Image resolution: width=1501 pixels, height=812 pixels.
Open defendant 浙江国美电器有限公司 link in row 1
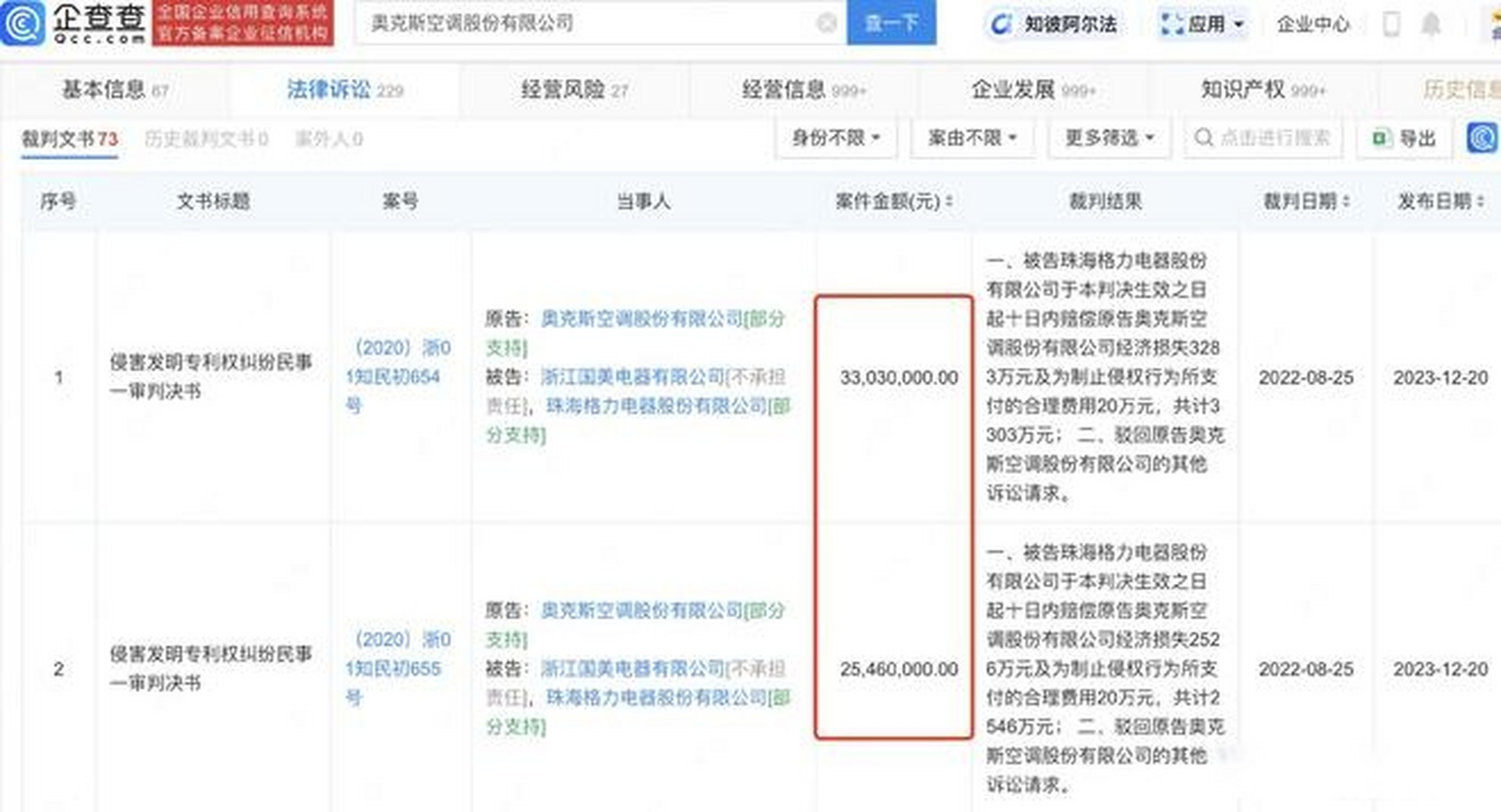pos(632,377)
